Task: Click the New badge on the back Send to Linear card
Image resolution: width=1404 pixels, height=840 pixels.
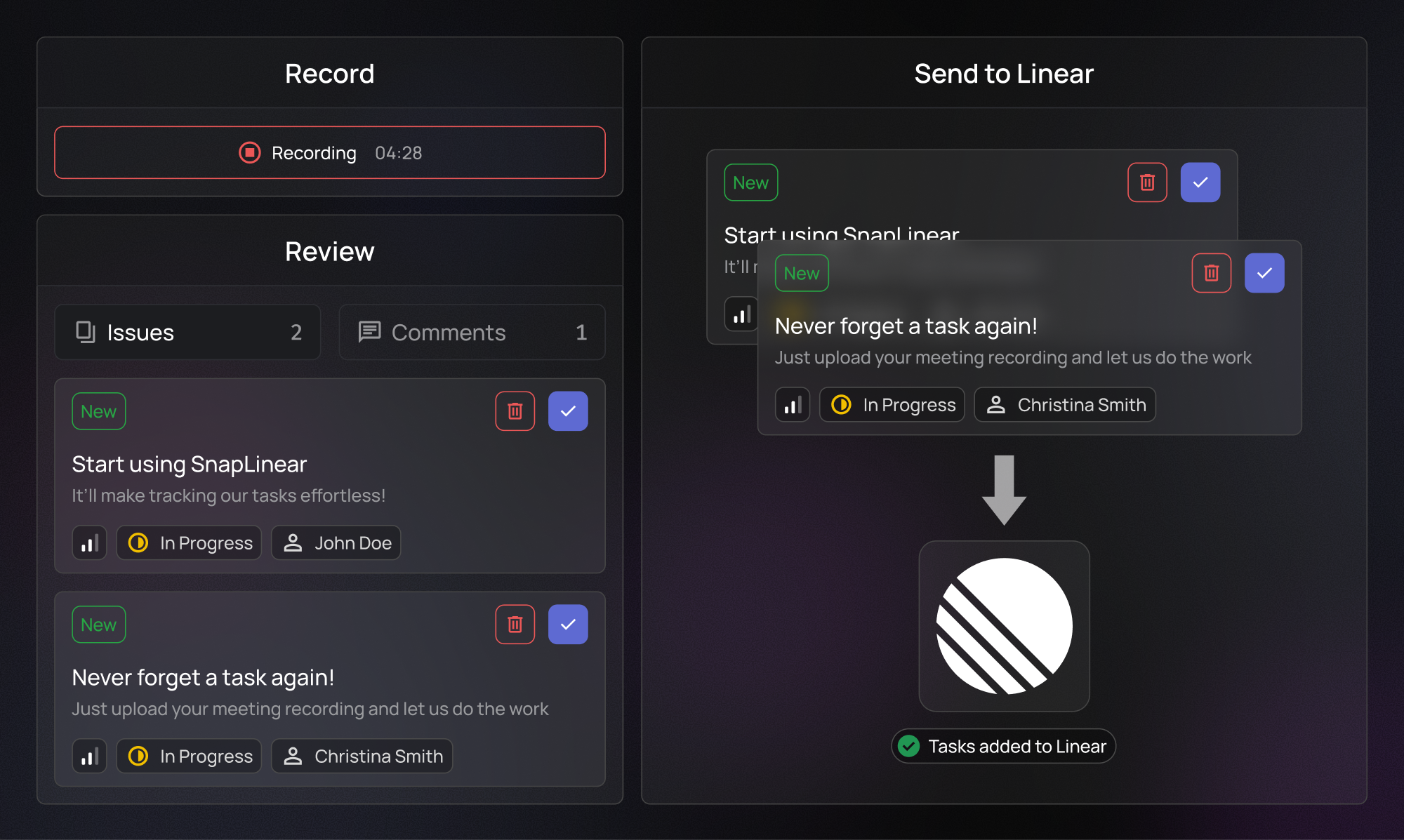Action: pos(751,182)
